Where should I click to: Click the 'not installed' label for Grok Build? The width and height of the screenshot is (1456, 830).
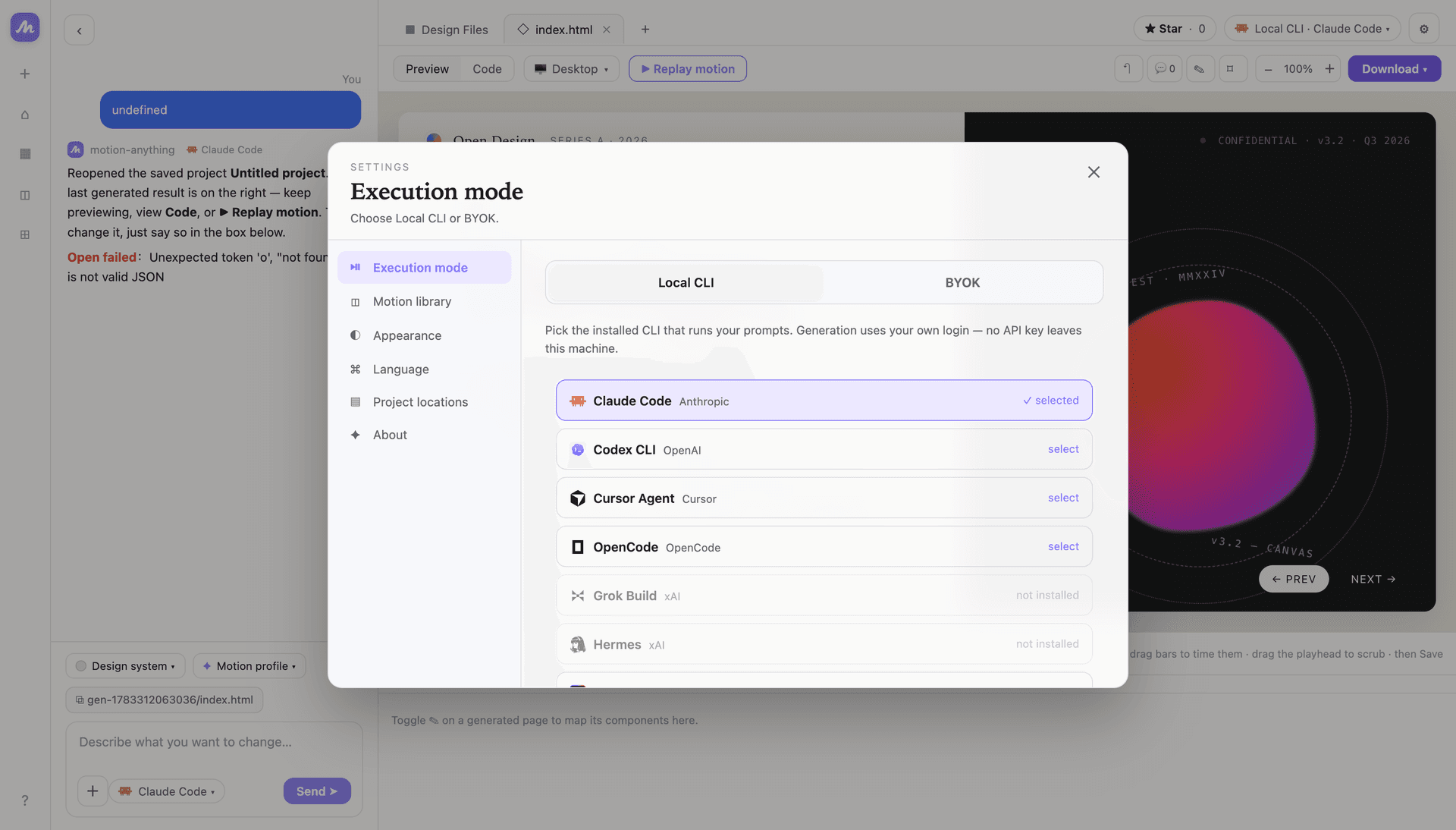(1047, 596)
